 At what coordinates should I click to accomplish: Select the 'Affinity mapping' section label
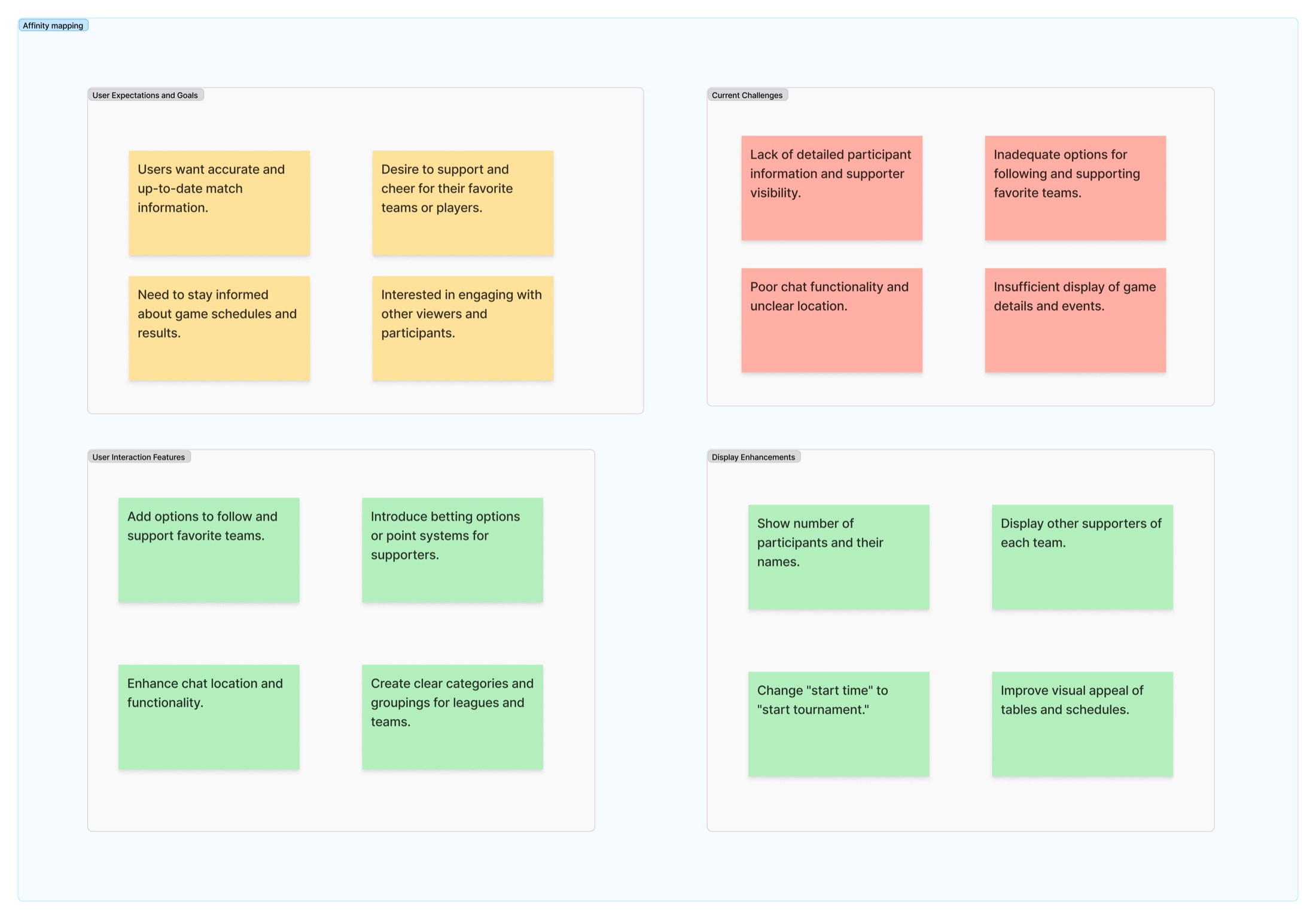click(x=53, y=25)
